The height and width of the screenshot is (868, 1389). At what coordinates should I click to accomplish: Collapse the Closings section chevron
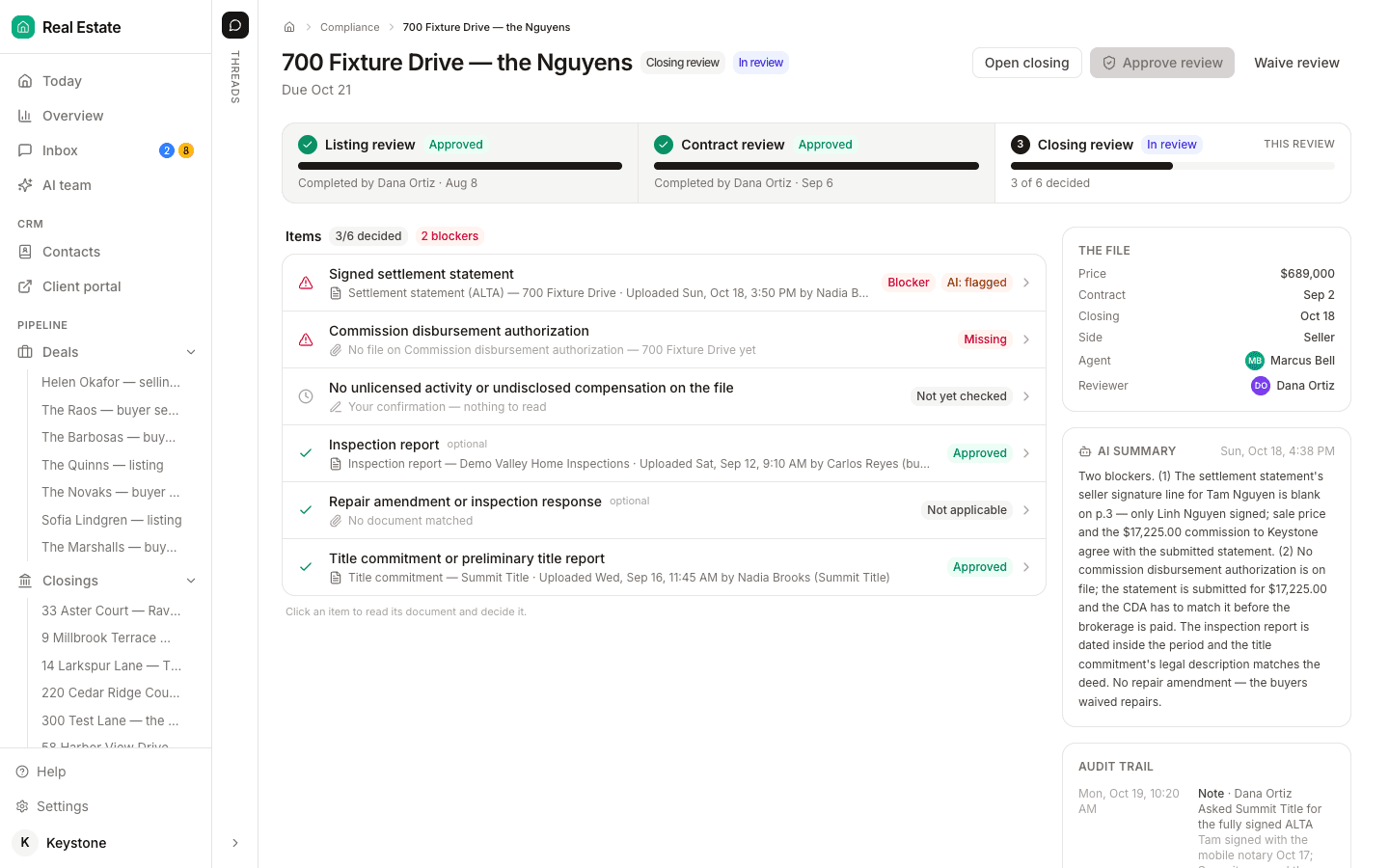coord(191,581)
